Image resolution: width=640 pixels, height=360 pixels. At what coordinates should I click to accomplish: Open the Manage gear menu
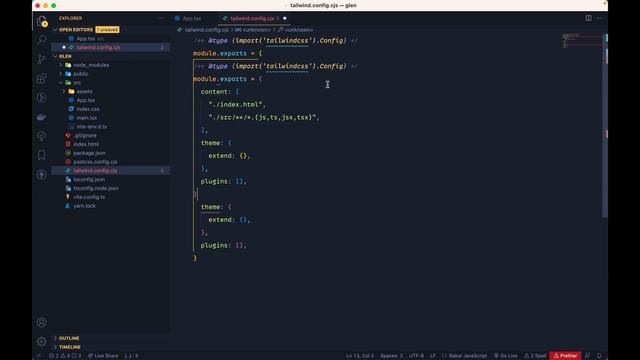click(41, 341)
